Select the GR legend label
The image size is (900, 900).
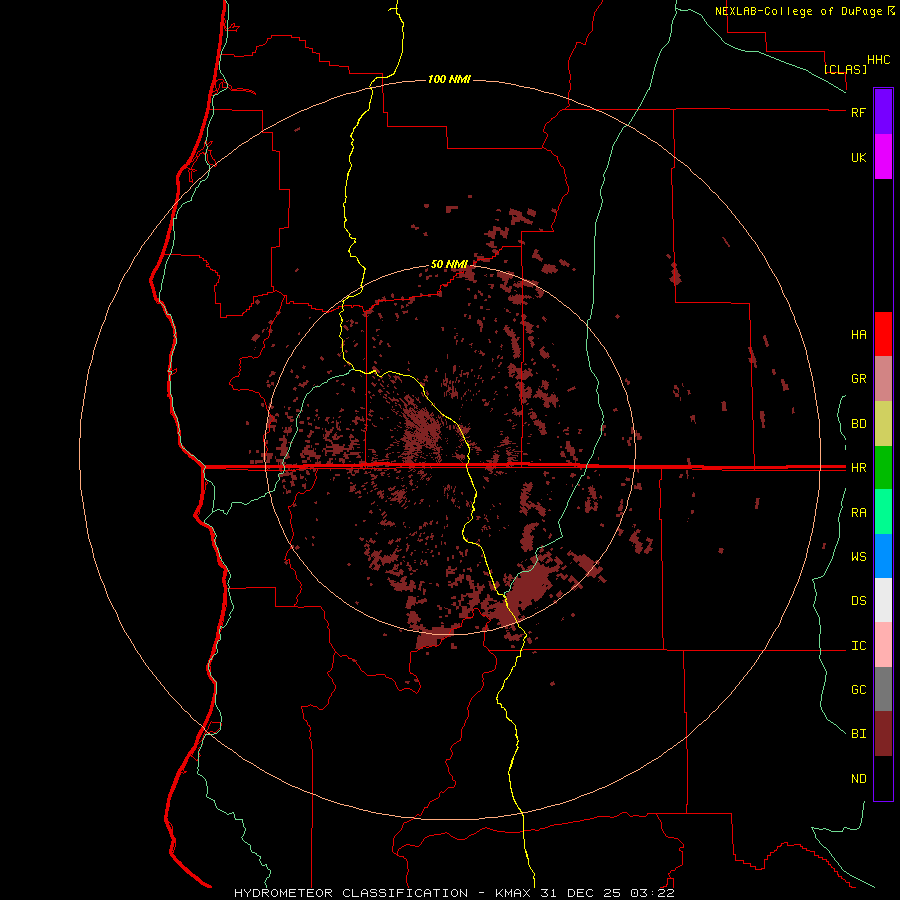click(858, 379)
